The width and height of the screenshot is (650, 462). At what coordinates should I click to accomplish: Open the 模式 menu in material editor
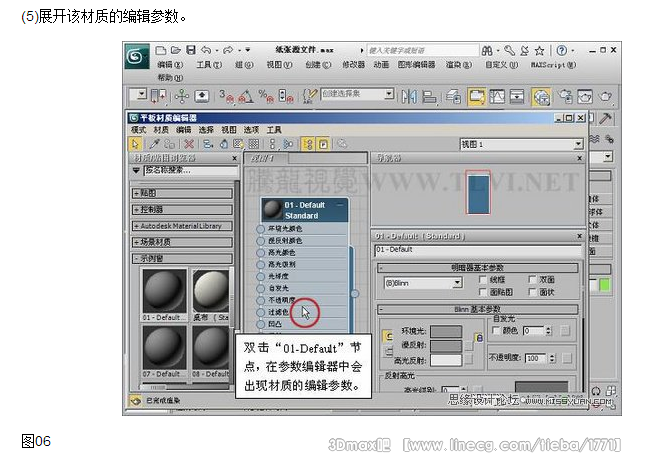138,130
